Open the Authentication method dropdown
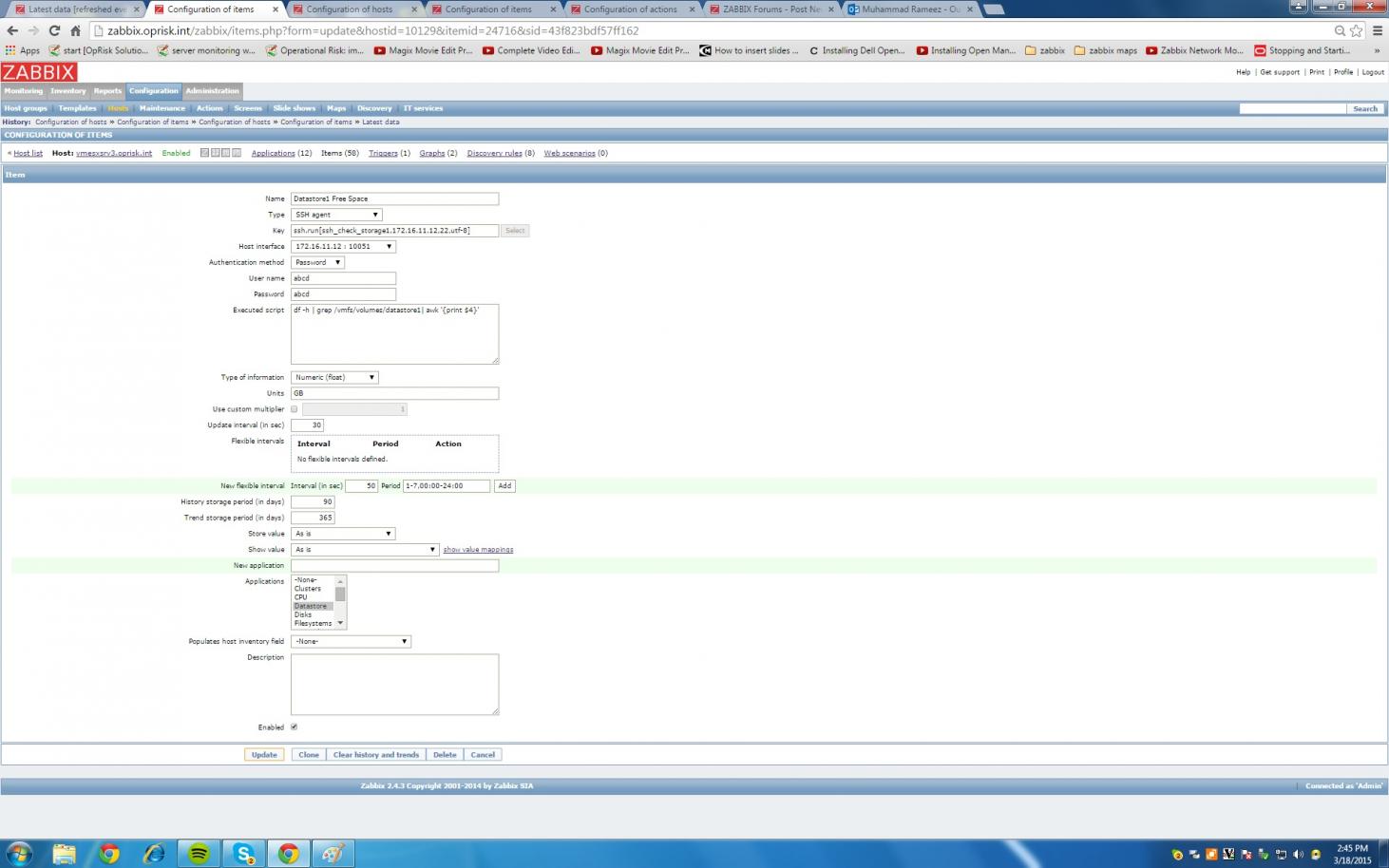The image size is (1389, 868). coord(317,262)
